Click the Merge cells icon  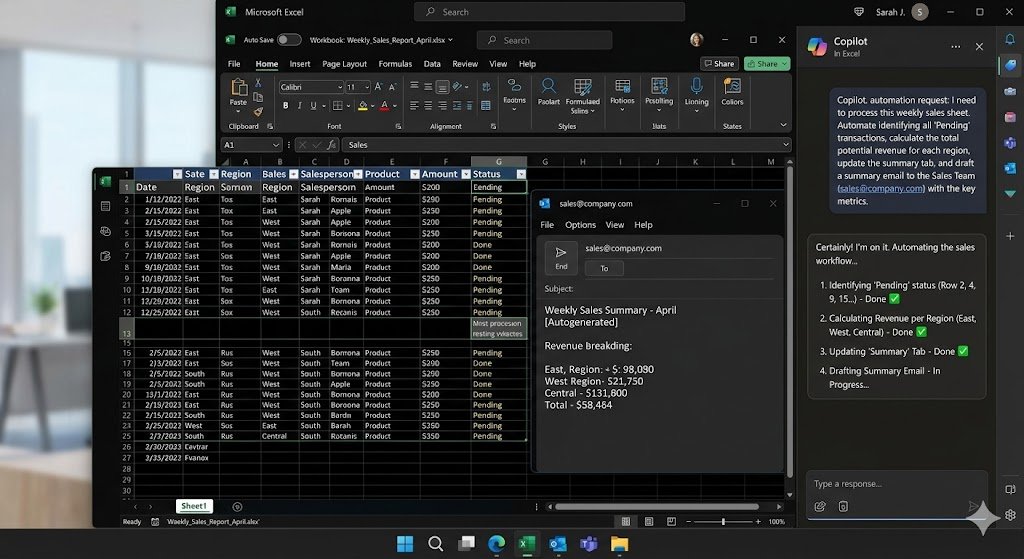[486, 106]
